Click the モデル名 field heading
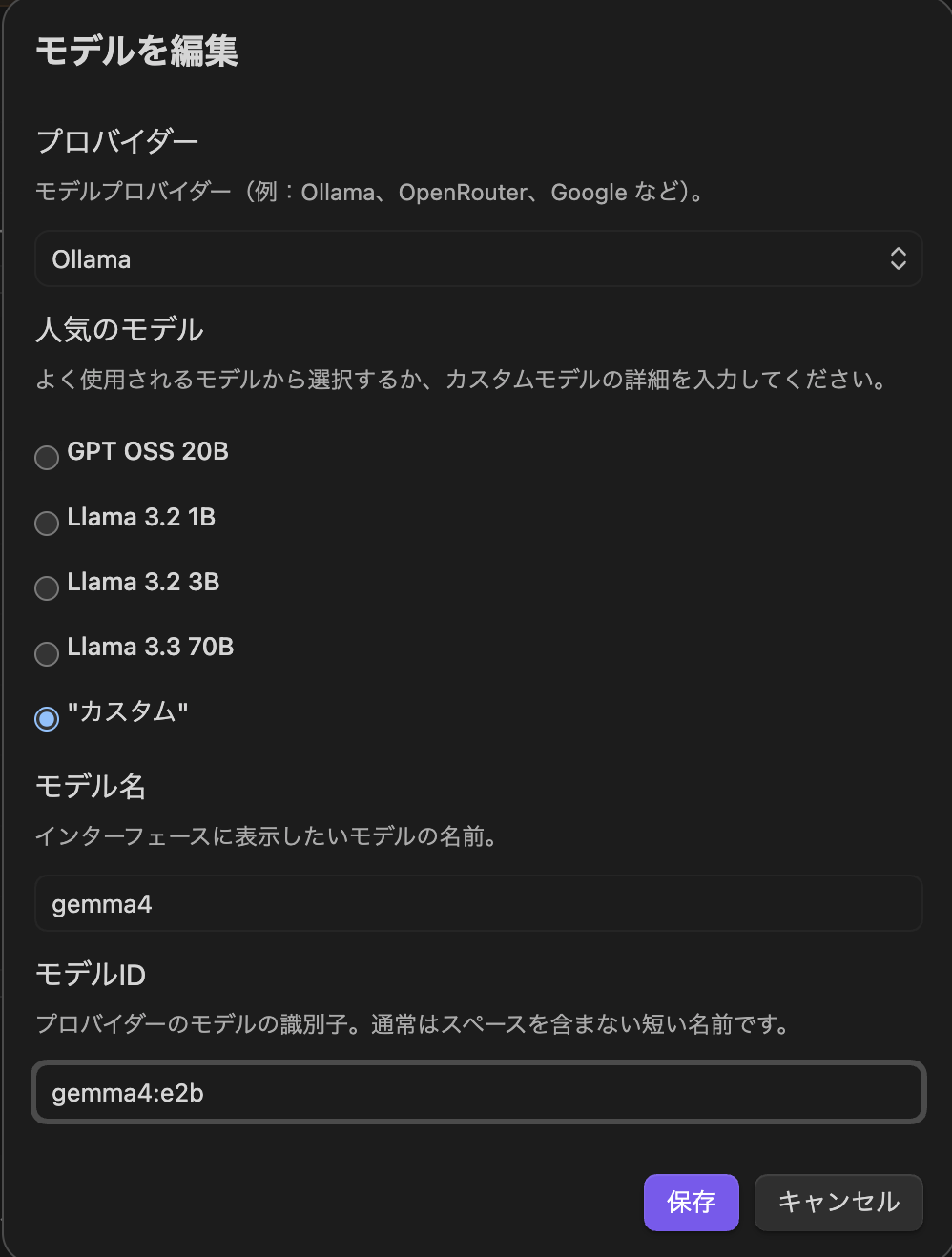952x1257 pixels. (91, 786)
